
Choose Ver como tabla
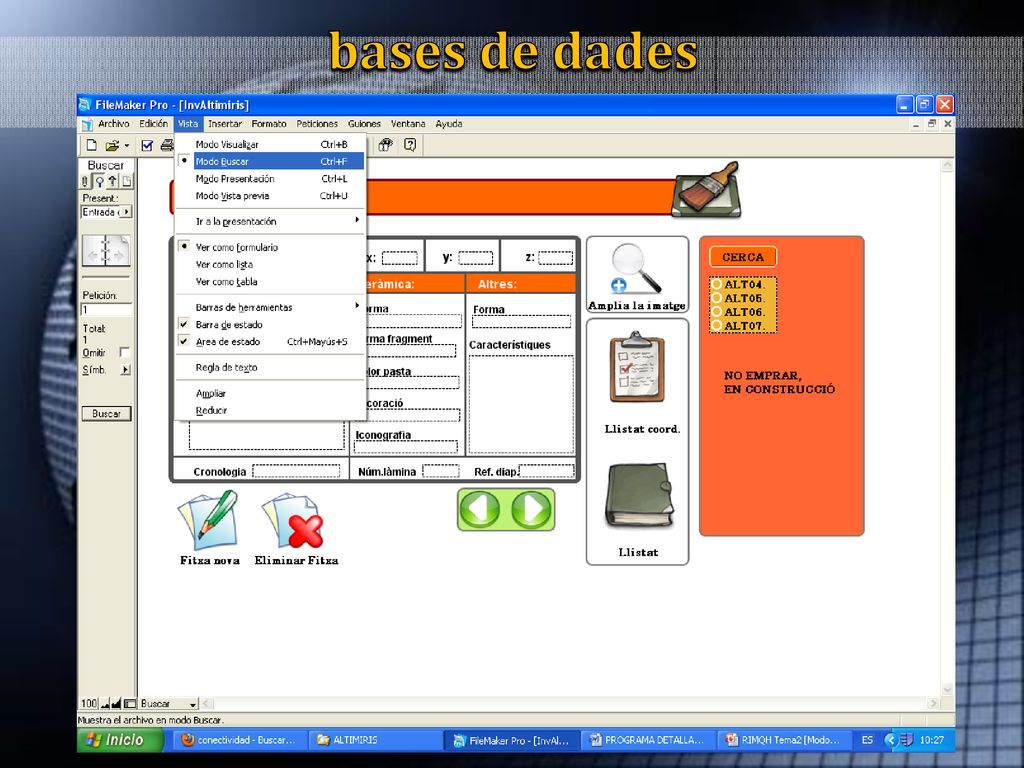click(270, 281)
